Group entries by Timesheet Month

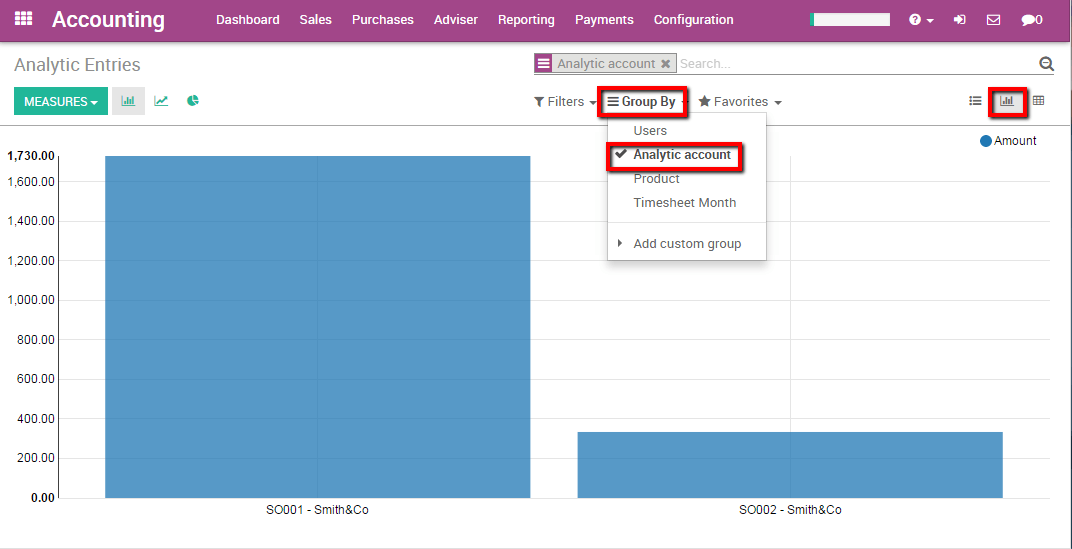[684, 203]
